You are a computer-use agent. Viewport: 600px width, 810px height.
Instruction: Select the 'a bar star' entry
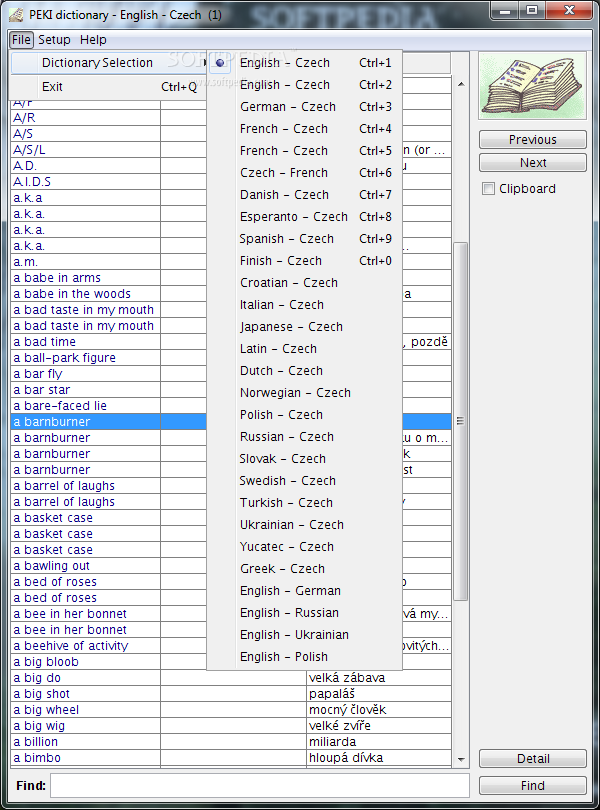click(x=86, y=390)
